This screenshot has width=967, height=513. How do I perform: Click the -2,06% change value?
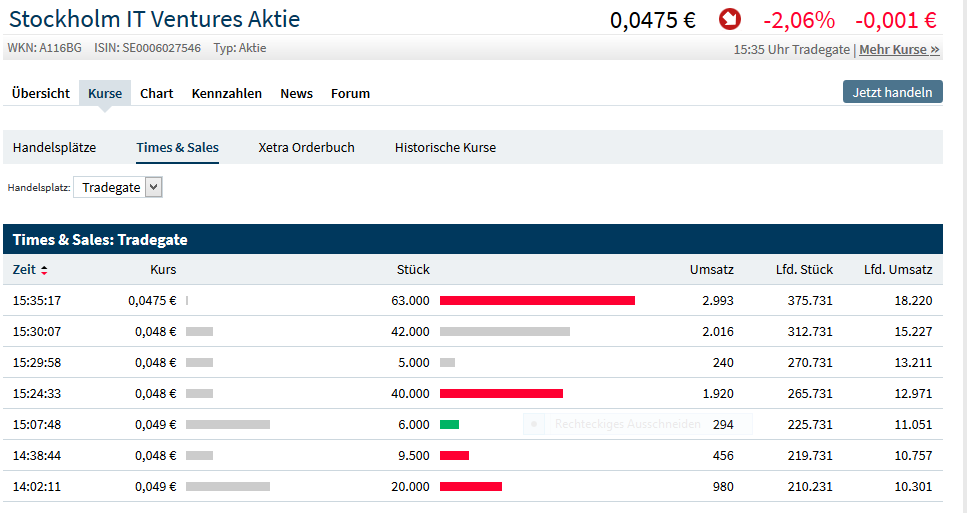click(799, 20)
